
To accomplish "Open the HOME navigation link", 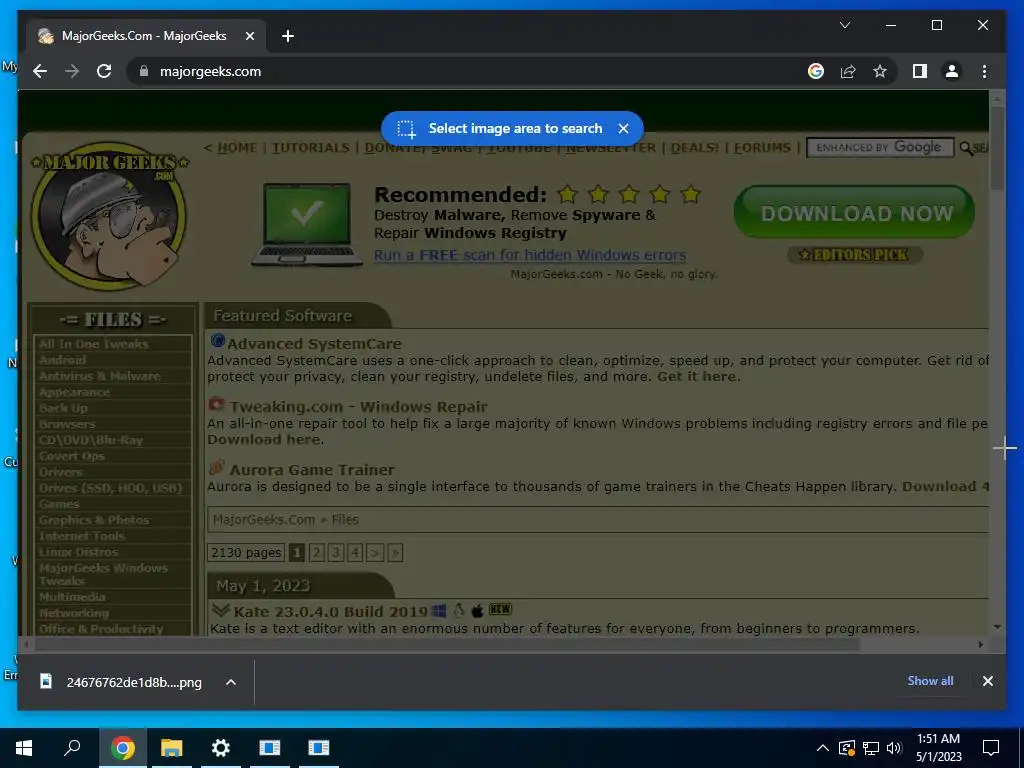I will [x=236, y=148].
